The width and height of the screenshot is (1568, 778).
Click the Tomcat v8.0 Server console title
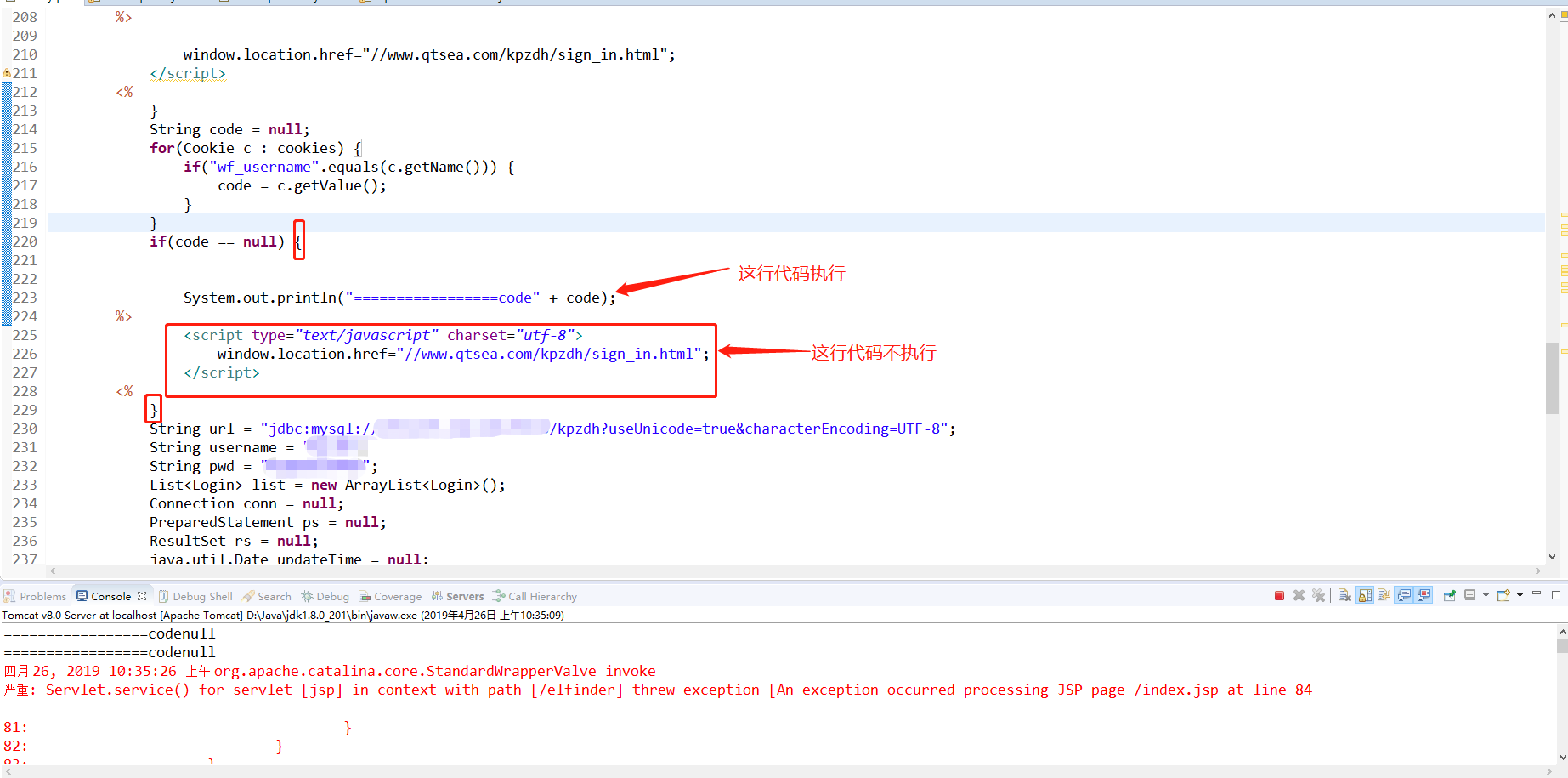click(x=283, y=616)
